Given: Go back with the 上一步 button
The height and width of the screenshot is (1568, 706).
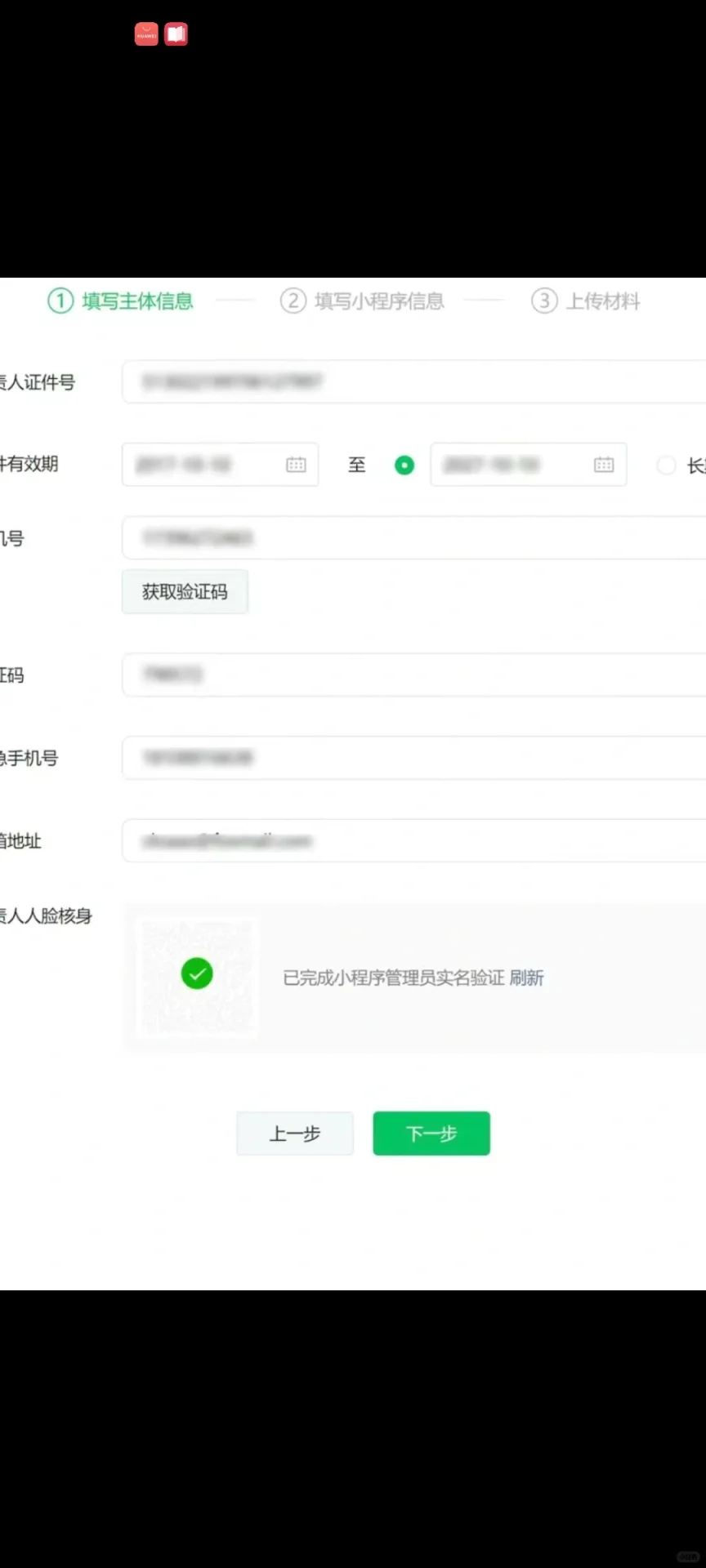Looking at the screenshot, I should [x=295, y=1134].
